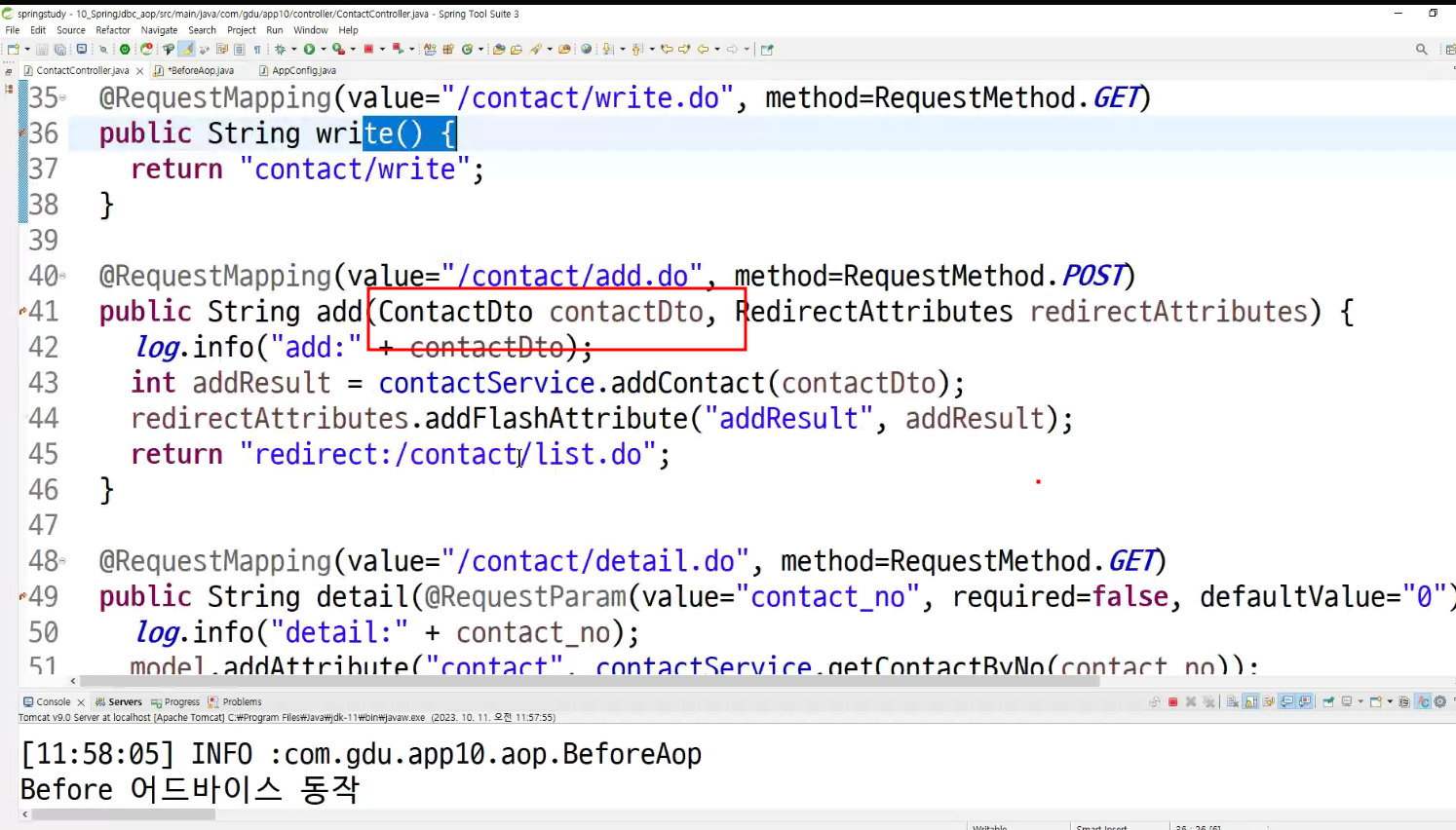Collapse the method fold marker at line 40
The height and width of the screenshot is (830, 1456).
tap(63, 277)
